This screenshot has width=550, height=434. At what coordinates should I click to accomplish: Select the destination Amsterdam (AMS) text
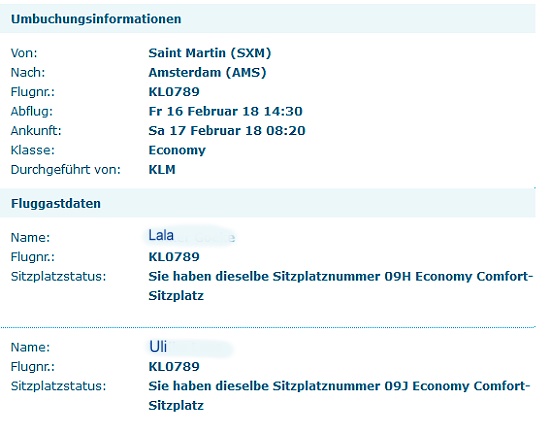click(x=207, y=73)
